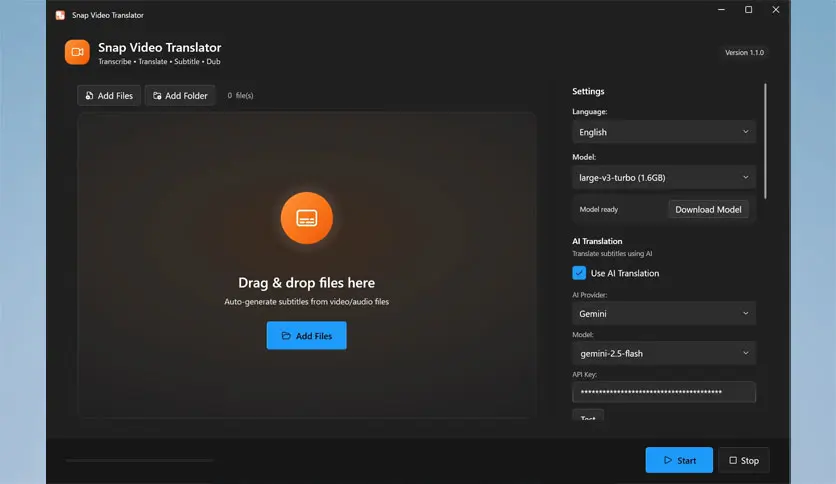Click 'Drag & drop files here' text
Image resolution: width=836 pixels, height=484 pixels.
click(307, 283)
